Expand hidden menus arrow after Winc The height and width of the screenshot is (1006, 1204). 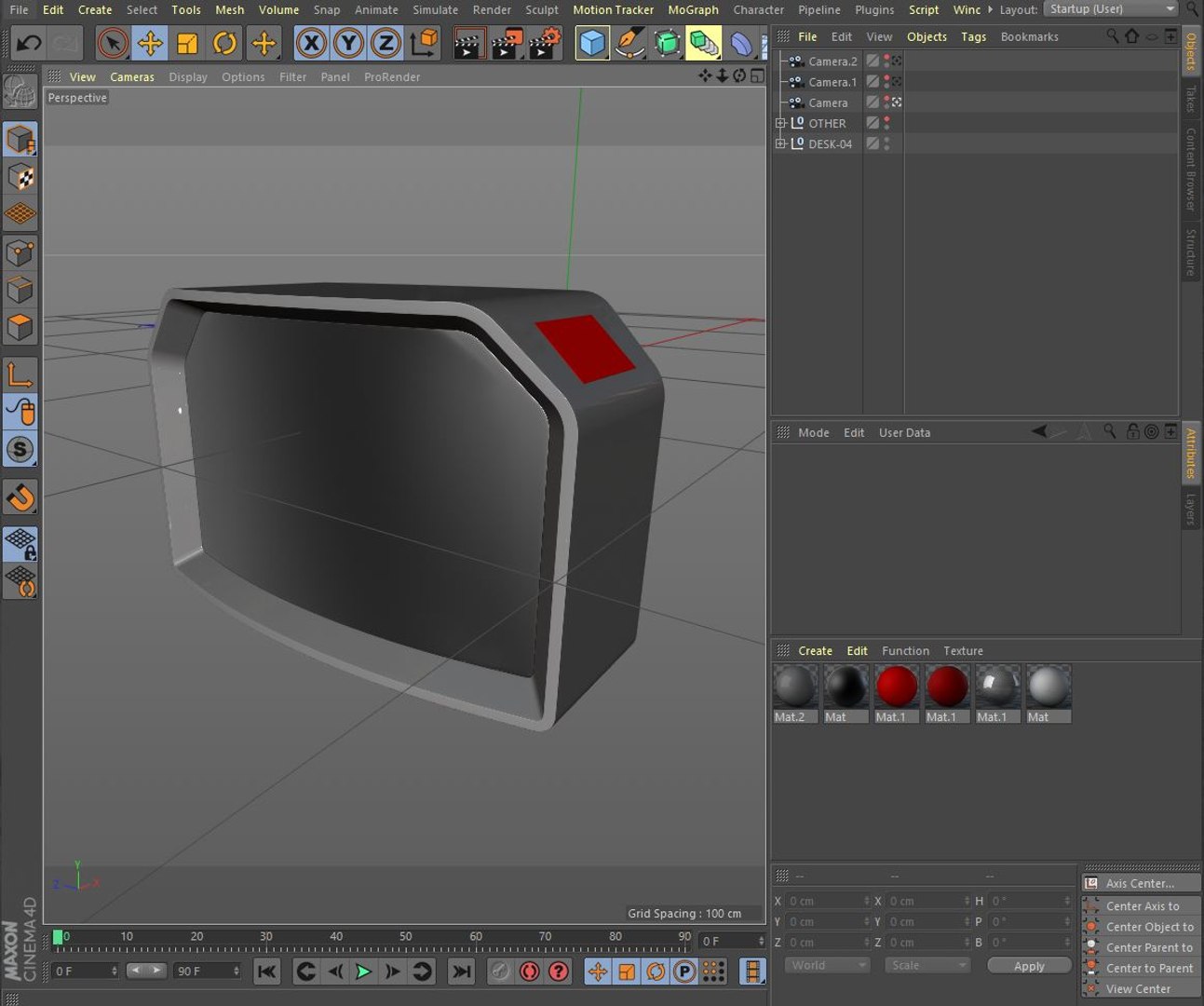click(x=990, y=9)
